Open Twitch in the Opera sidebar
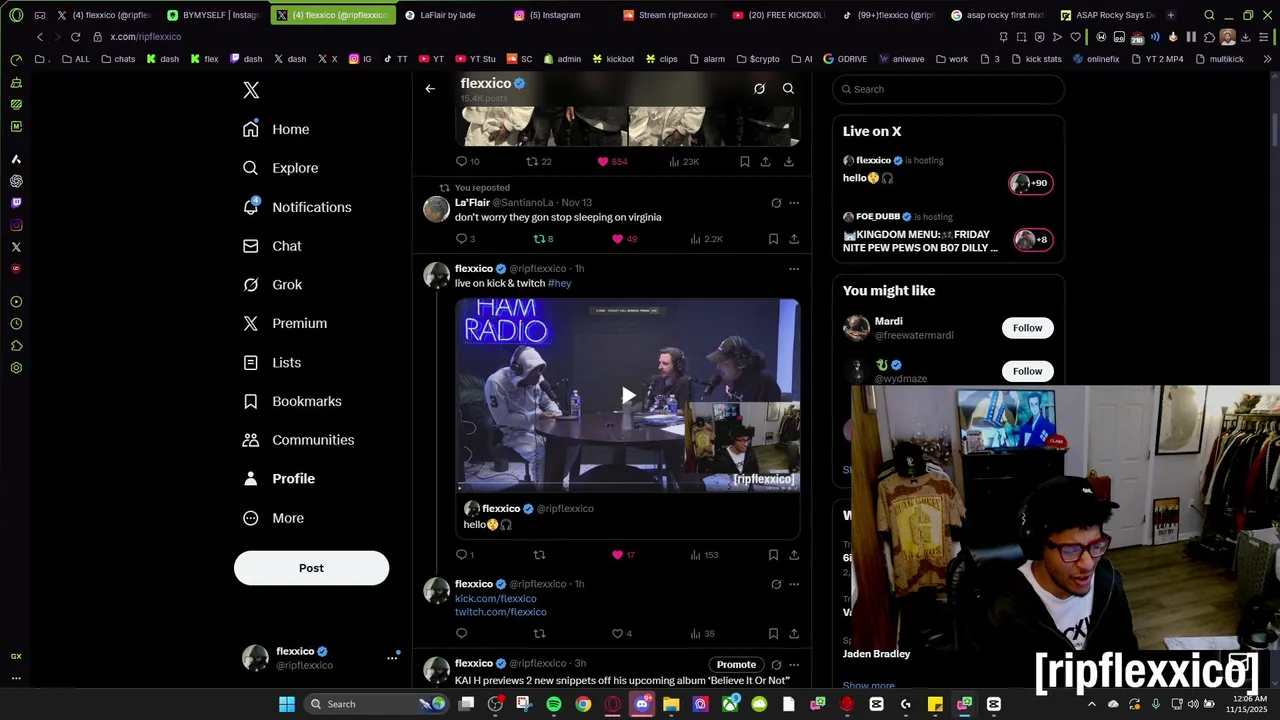 (16, 203)
